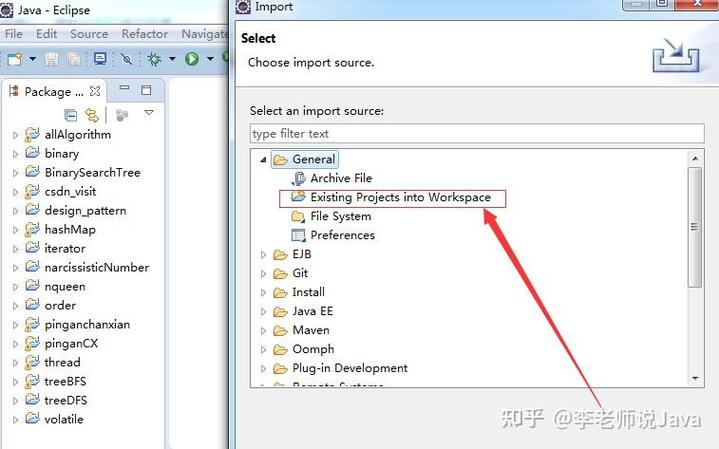Expand the Maven import category
719x449 pixels.
[264, 331]
